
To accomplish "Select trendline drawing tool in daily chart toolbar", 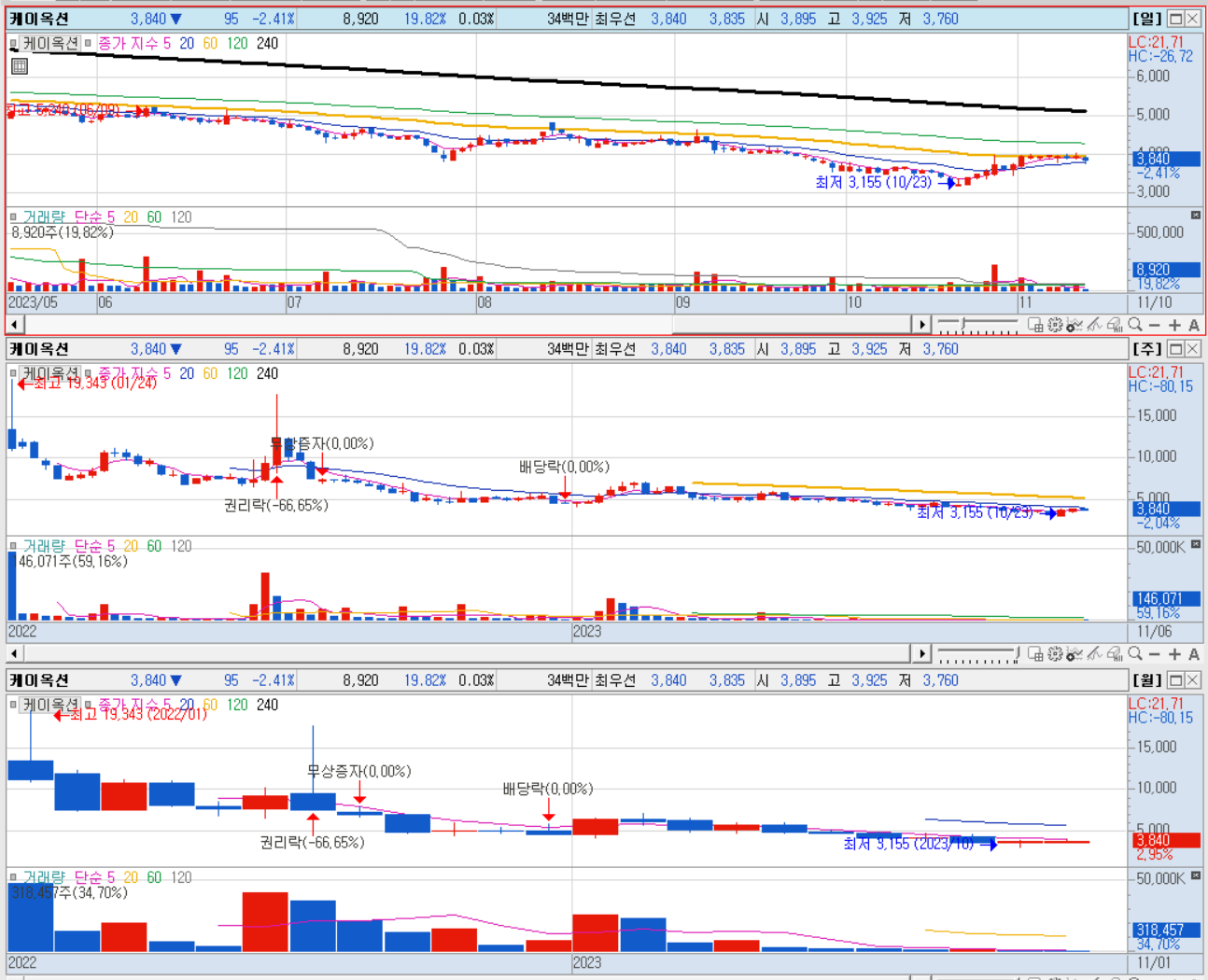I will point(1094,325).
